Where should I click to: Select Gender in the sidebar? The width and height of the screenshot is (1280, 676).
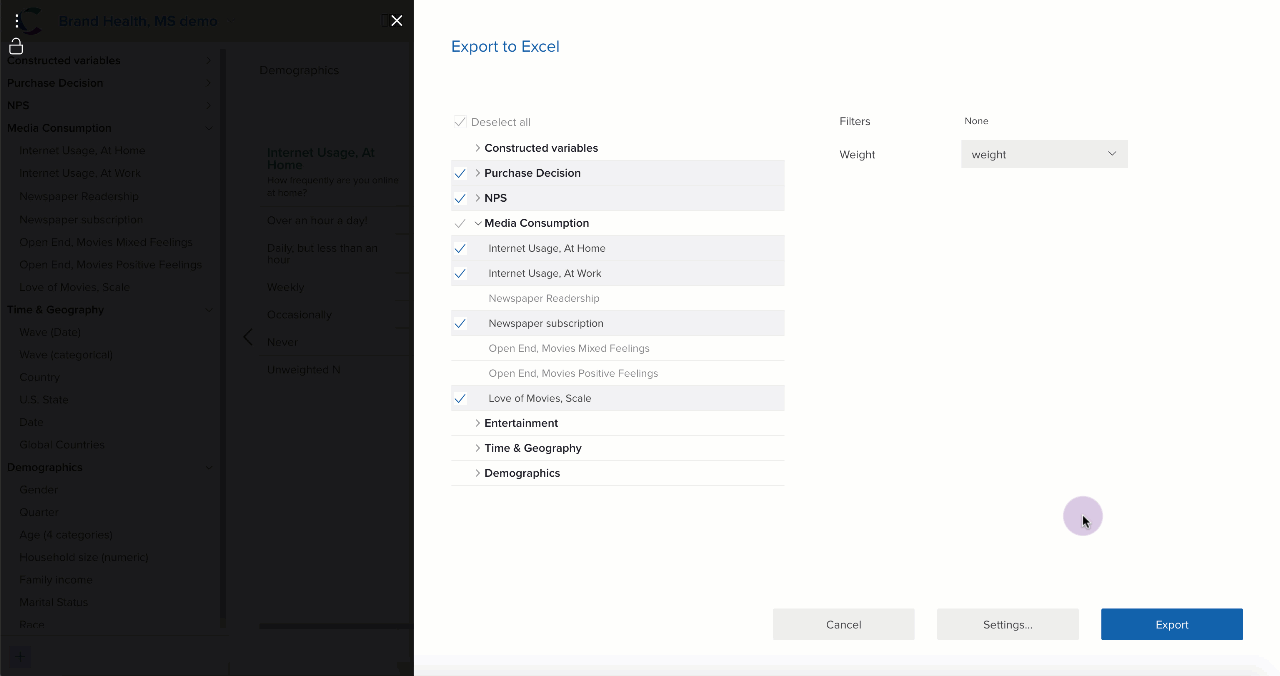point(39,490)
